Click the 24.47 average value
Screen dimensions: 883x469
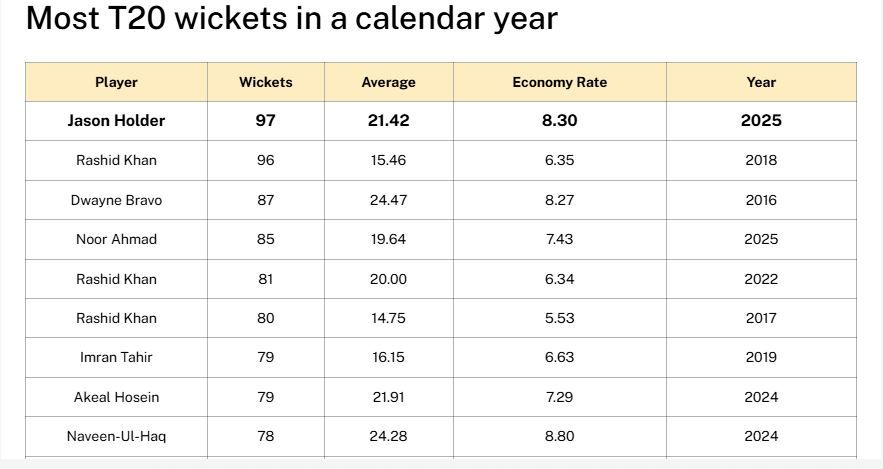click(388, 200)
